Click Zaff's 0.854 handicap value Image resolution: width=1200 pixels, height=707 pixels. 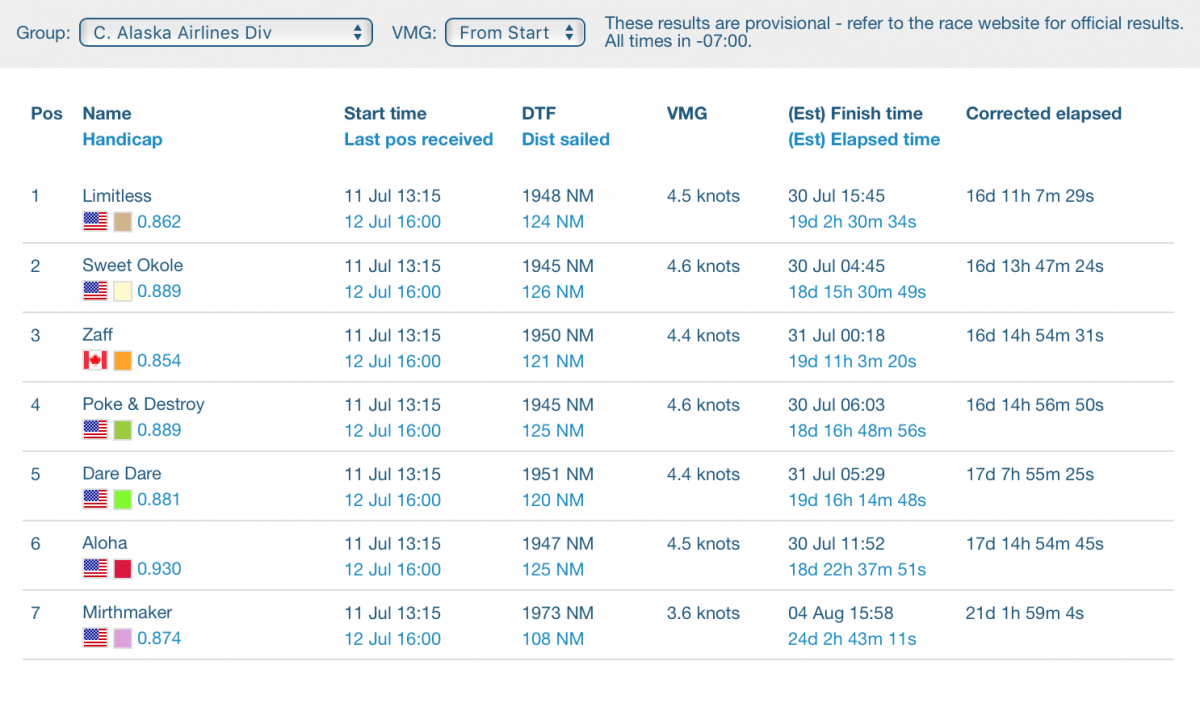point(159,361)
